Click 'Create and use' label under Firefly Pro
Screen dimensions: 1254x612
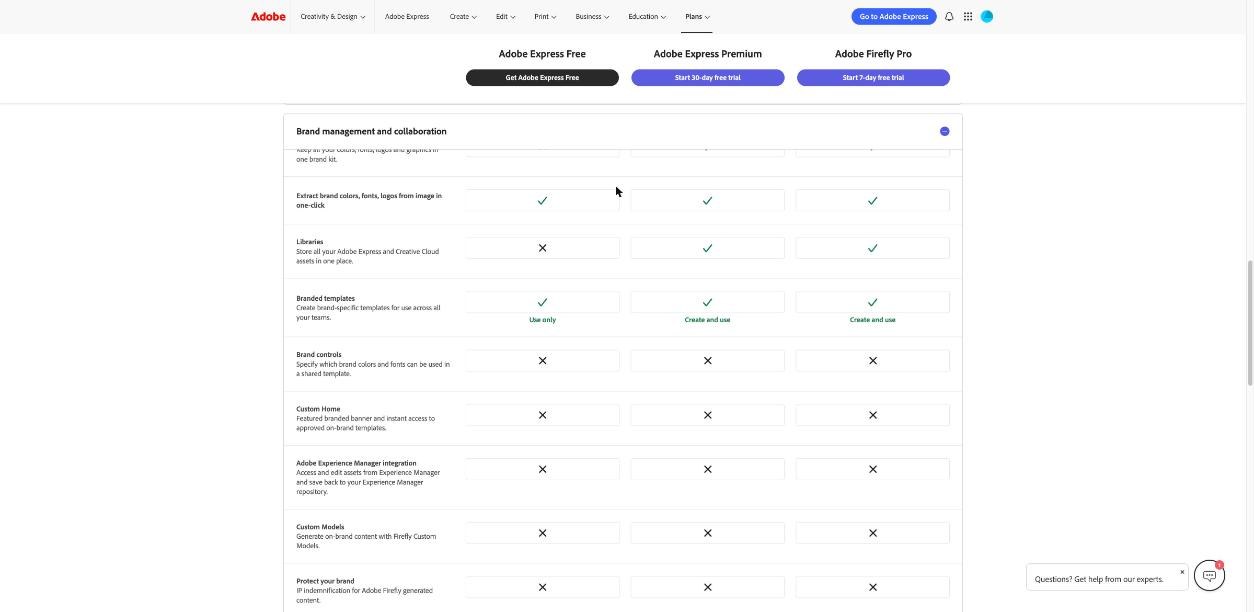pos(873,320)
